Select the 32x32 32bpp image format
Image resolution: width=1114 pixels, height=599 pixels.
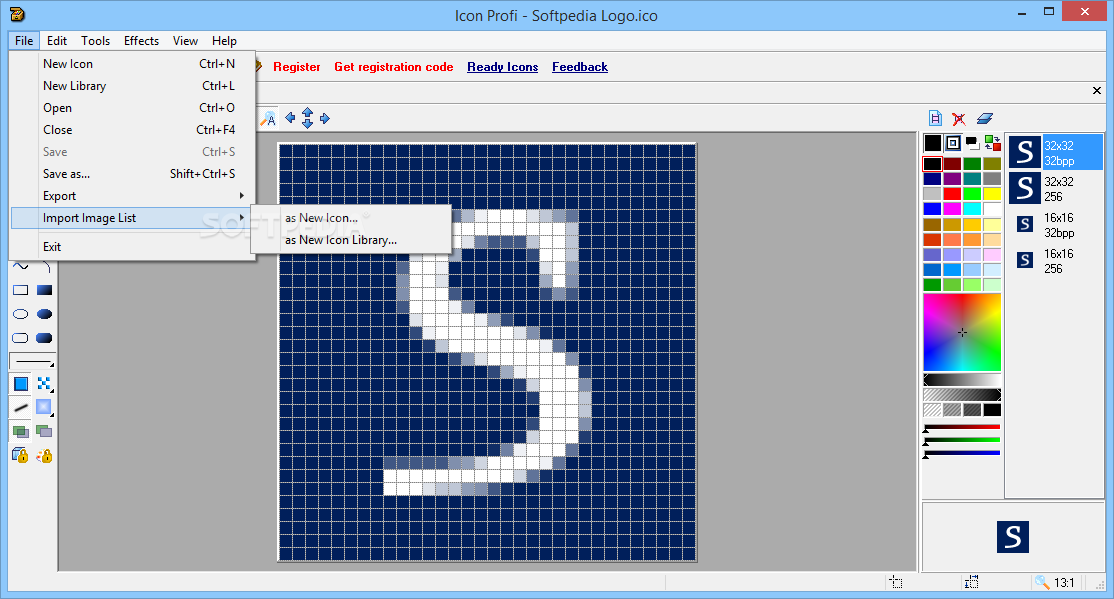1056,152
